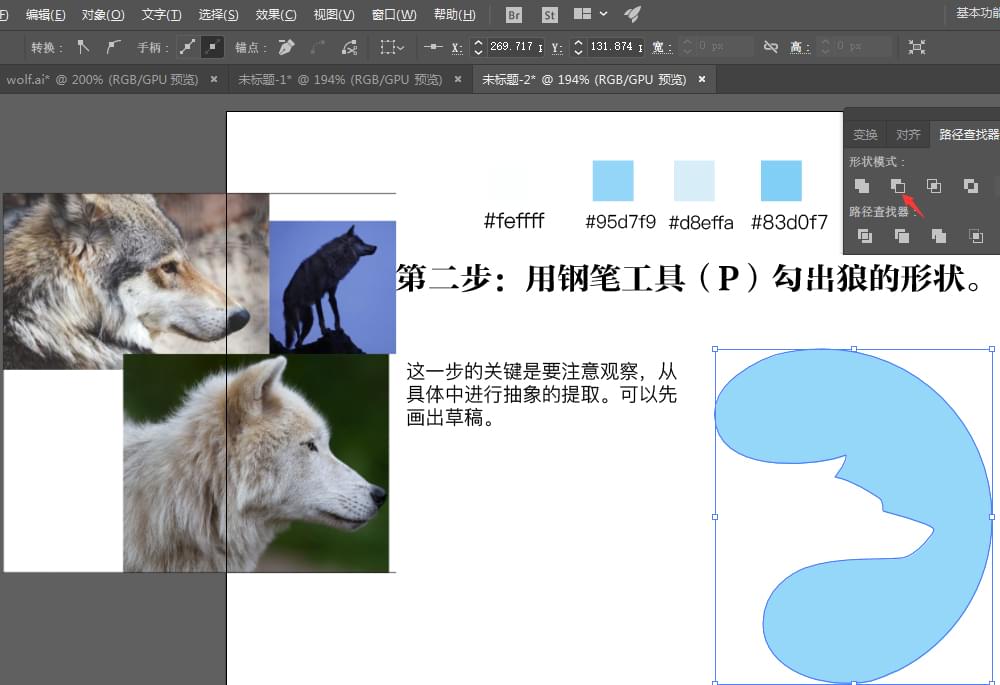Open the 视图(V) menu
1000x685 pixels.
[334, 14]
